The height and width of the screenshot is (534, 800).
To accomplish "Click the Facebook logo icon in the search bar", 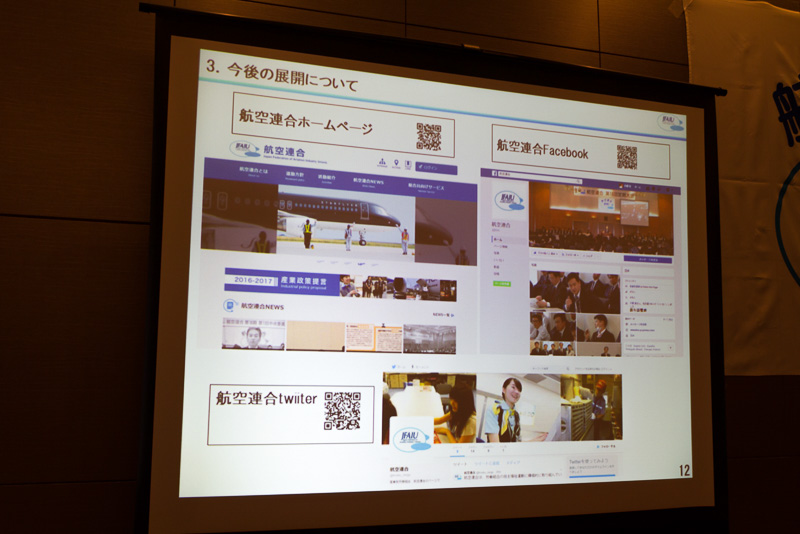I will [x=494, y=173].
